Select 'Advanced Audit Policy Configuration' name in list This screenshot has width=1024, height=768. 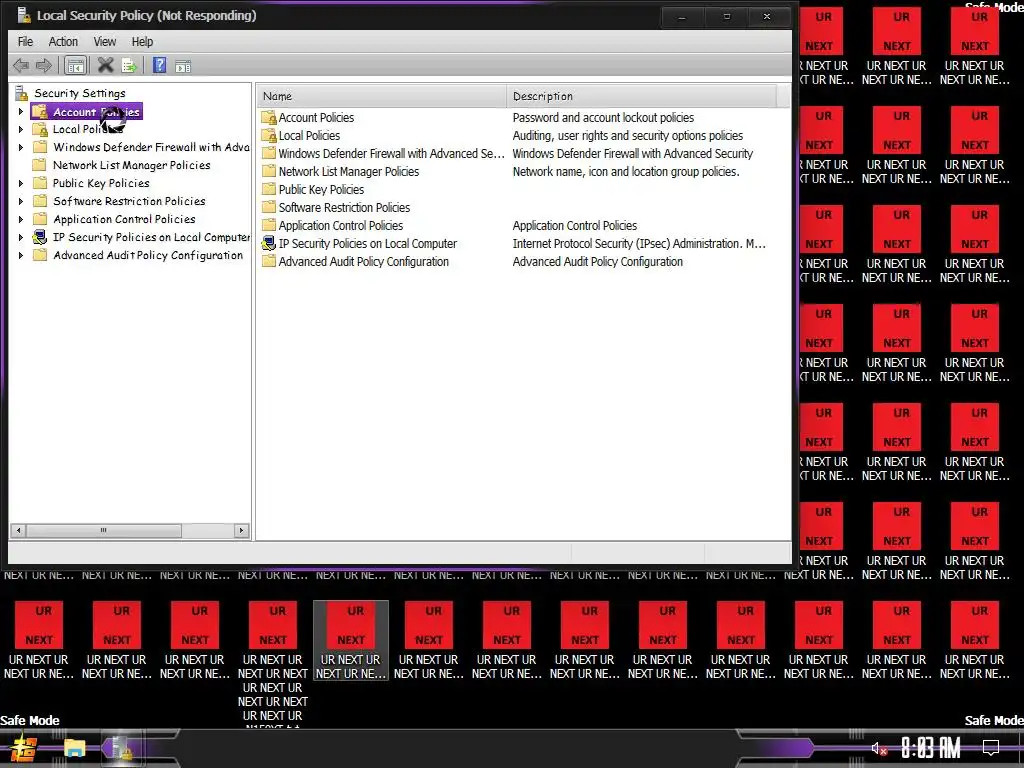364,262
